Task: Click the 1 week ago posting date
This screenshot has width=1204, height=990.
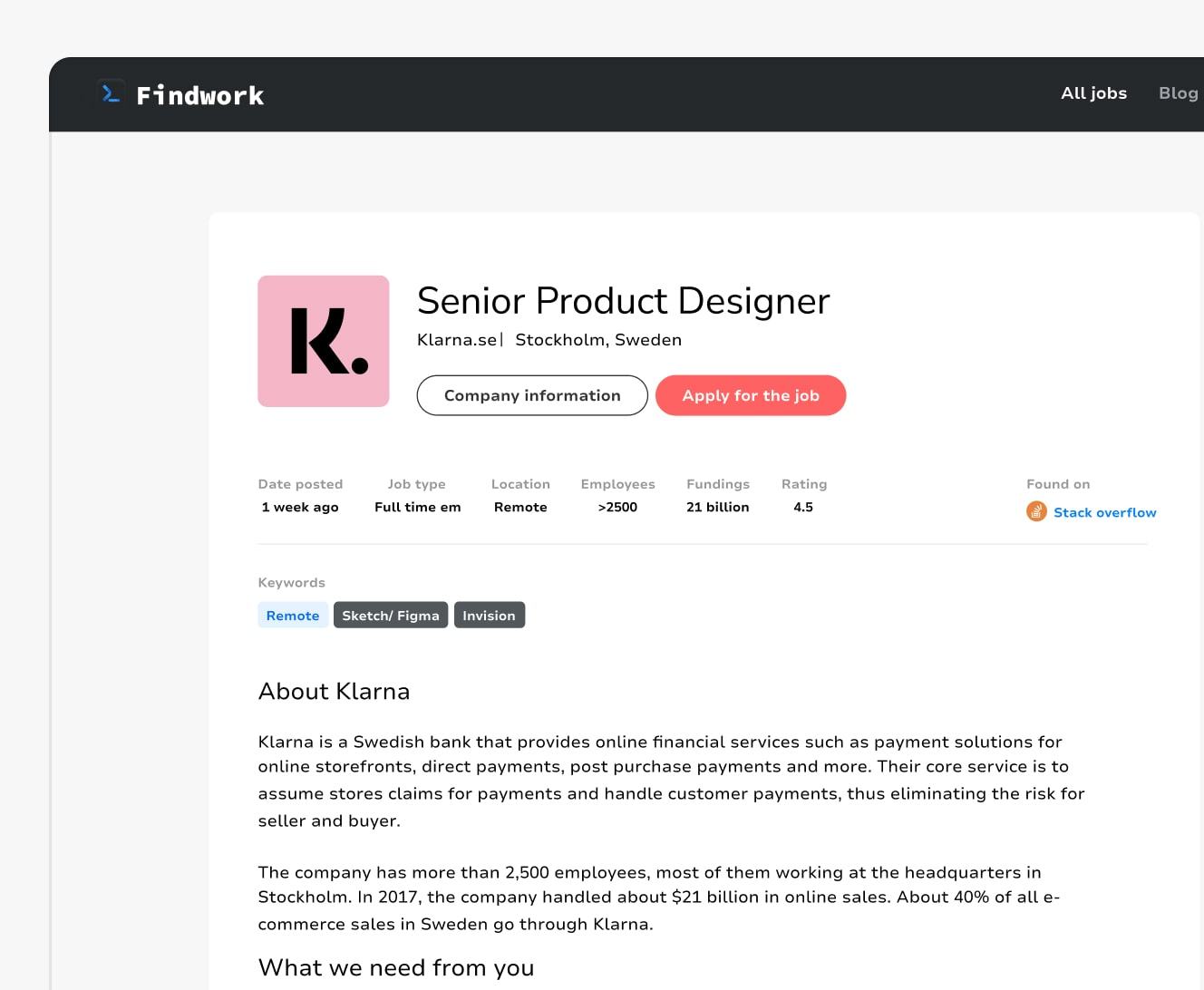Action: (300, 507)
